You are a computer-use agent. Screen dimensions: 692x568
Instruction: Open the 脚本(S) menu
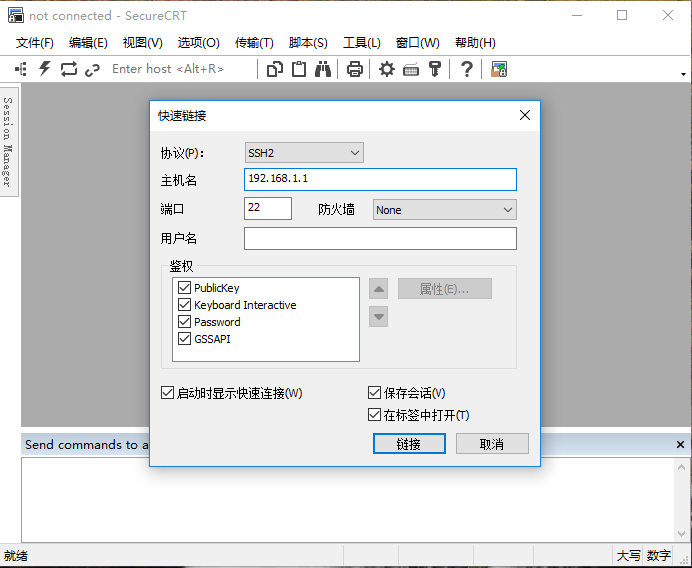pos(308,43)
